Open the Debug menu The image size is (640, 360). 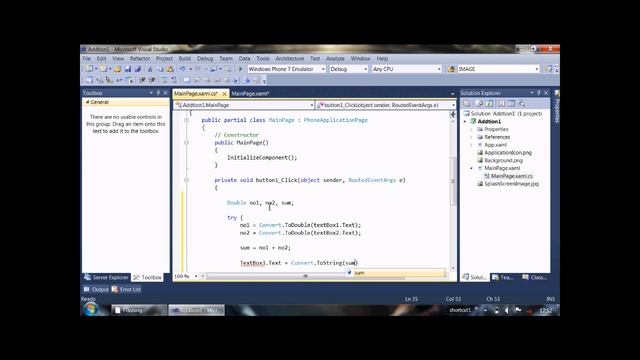click(x=205, y=59)
